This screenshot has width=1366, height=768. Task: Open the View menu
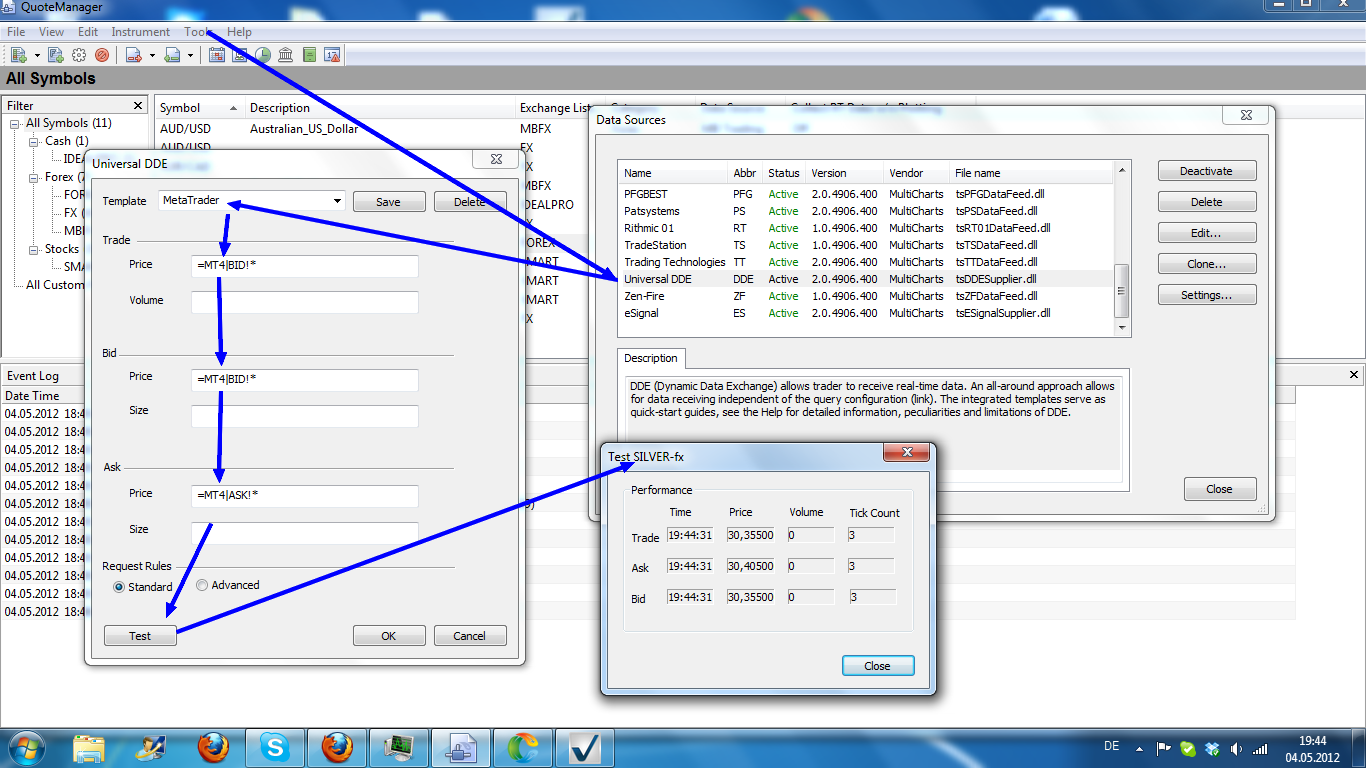[52, 32]
